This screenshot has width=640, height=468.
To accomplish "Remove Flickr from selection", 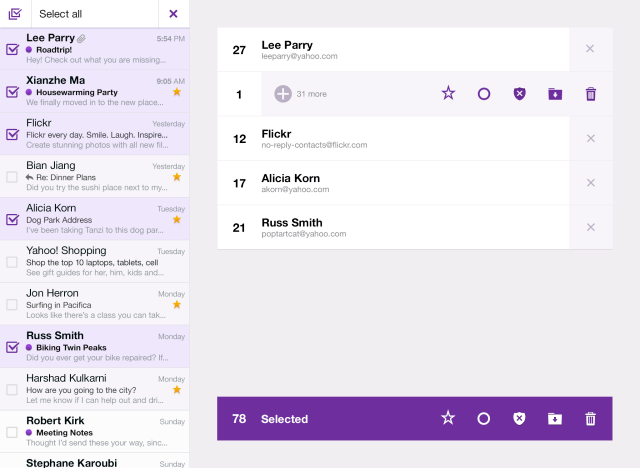I will (x=591, y=138).
